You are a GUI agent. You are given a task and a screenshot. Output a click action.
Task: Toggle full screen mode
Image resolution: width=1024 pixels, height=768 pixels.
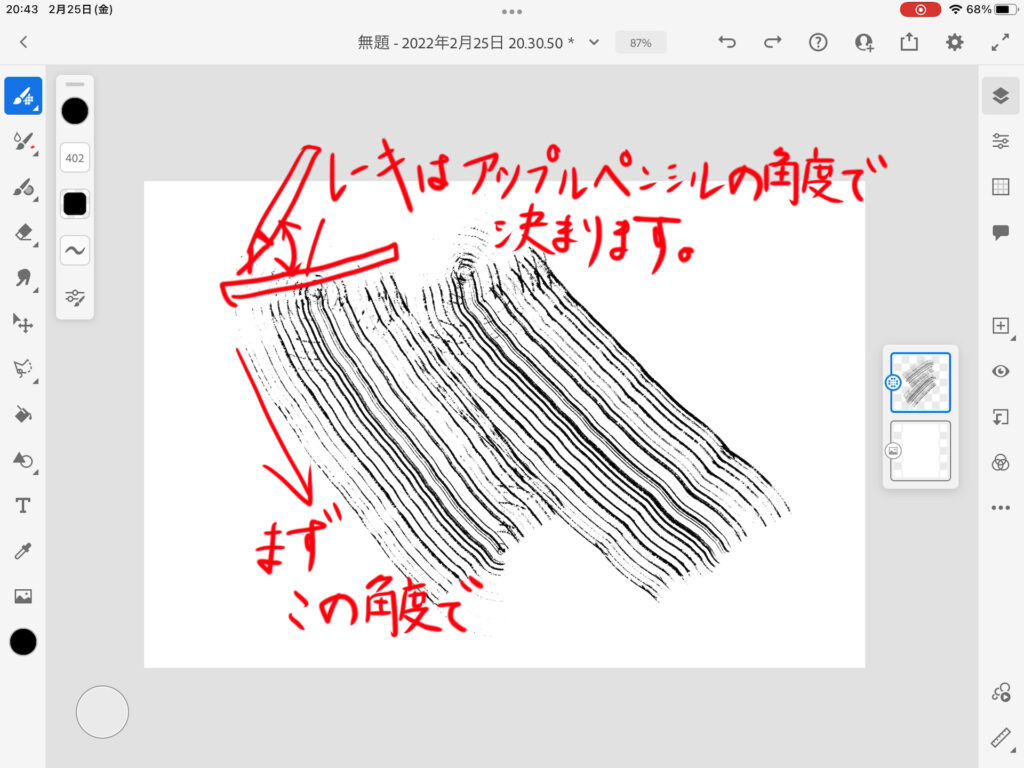1000,42
